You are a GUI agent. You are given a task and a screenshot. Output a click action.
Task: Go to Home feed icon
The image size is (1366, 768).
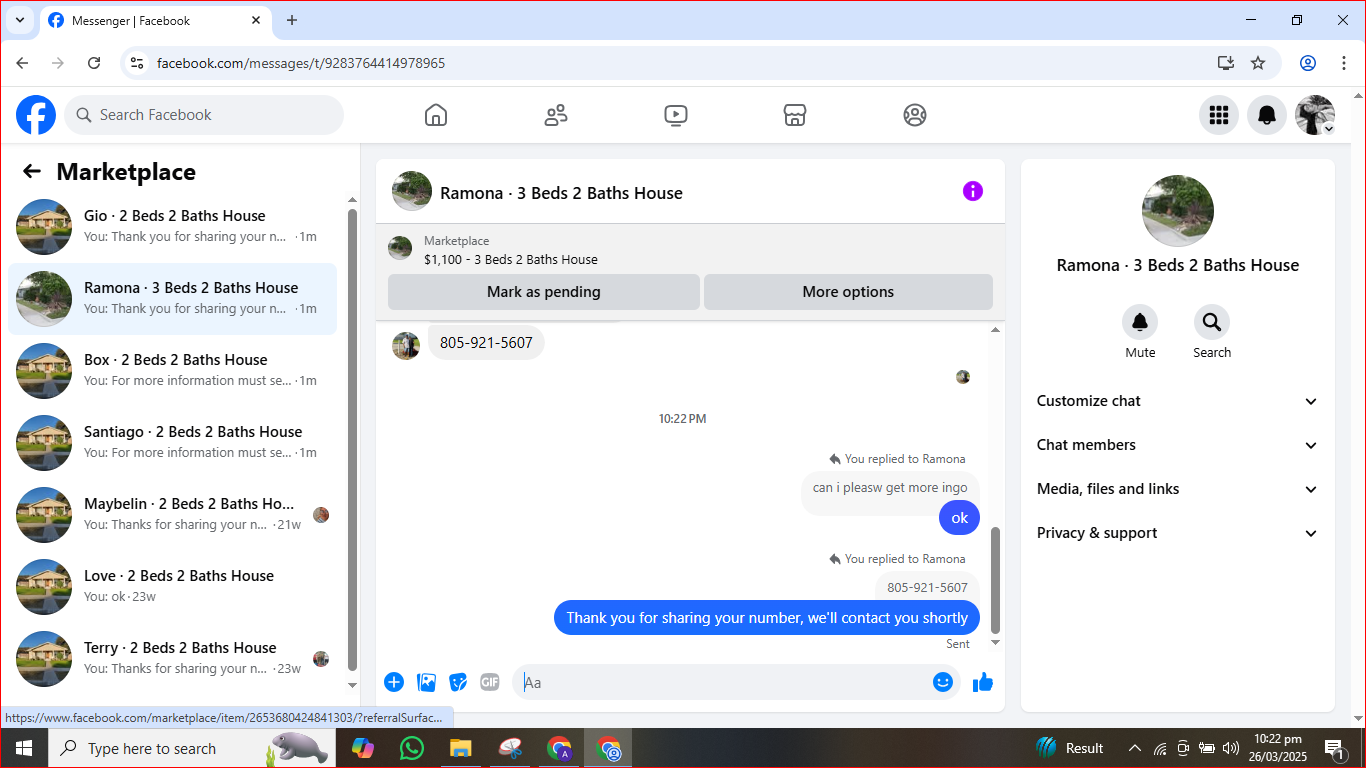[x=436, y=115]
